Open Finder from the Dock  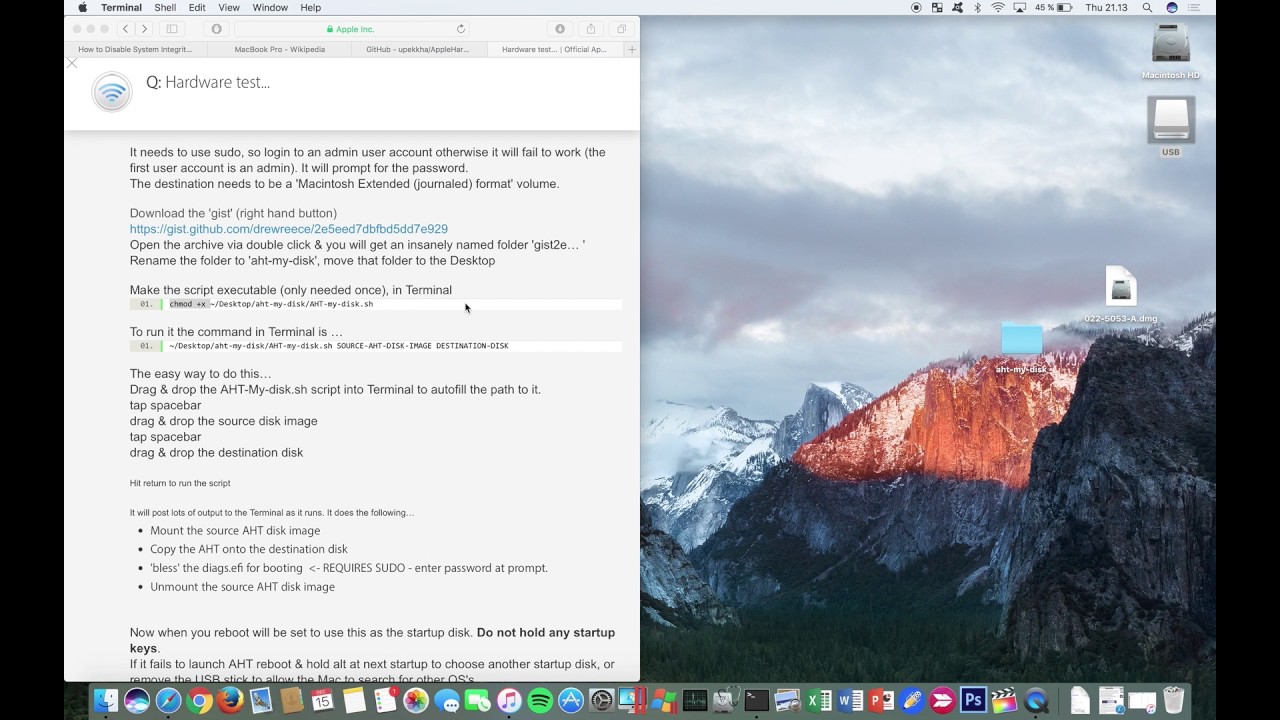[106, 701]
